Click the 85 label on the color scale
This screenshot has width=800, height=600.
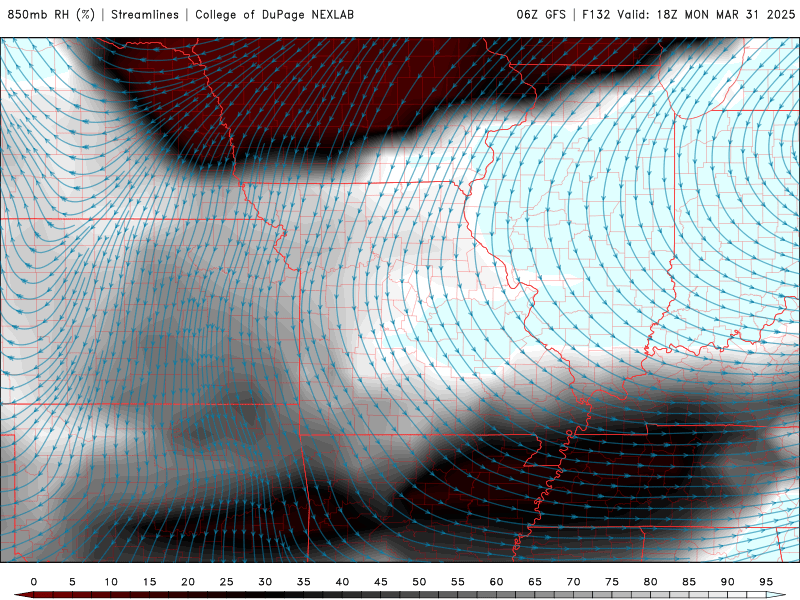coord(689,582)
